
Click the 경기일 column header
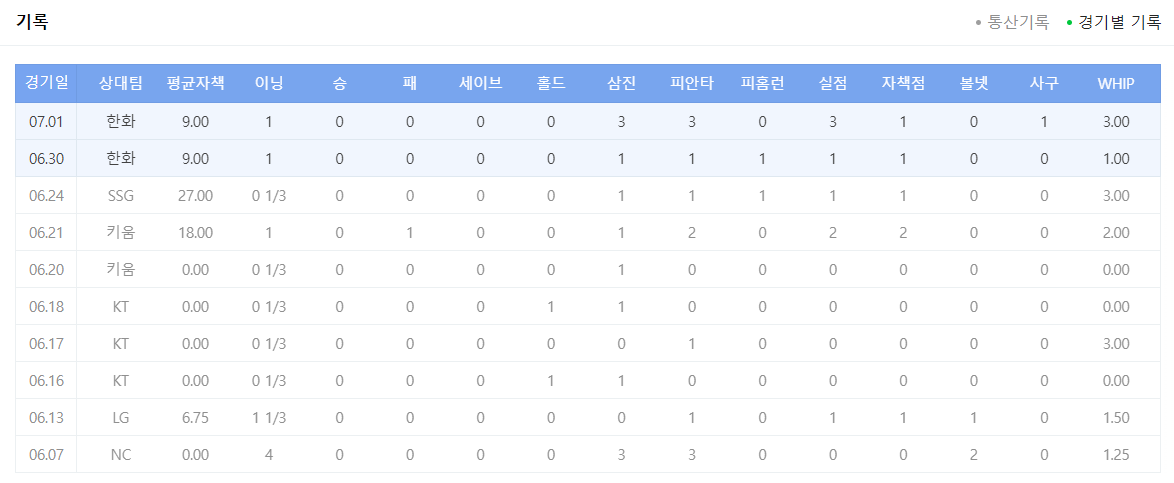click(46, 83)
